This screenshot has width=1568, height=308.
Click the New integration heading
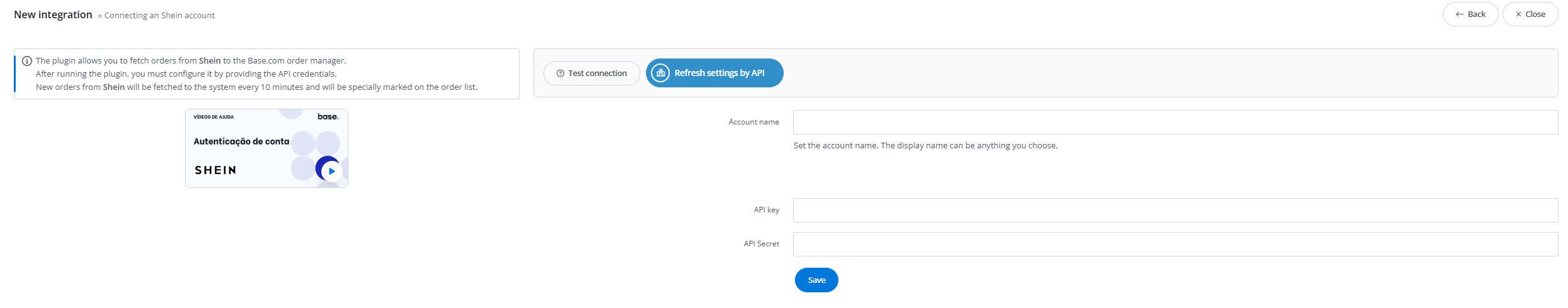pos(53,14)
